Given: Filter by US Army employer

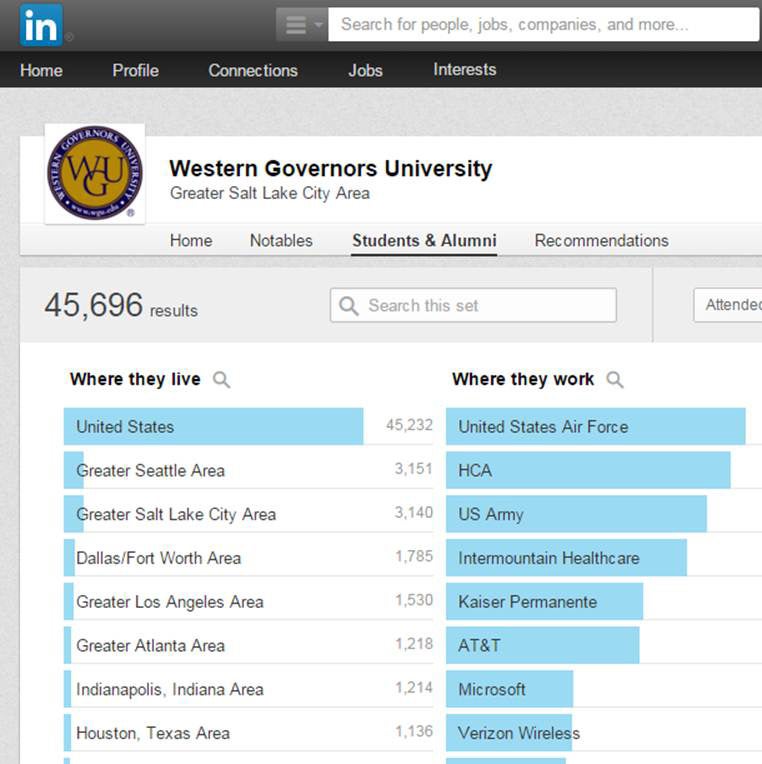Looking at the screenshot, I should tap(576, 514).
